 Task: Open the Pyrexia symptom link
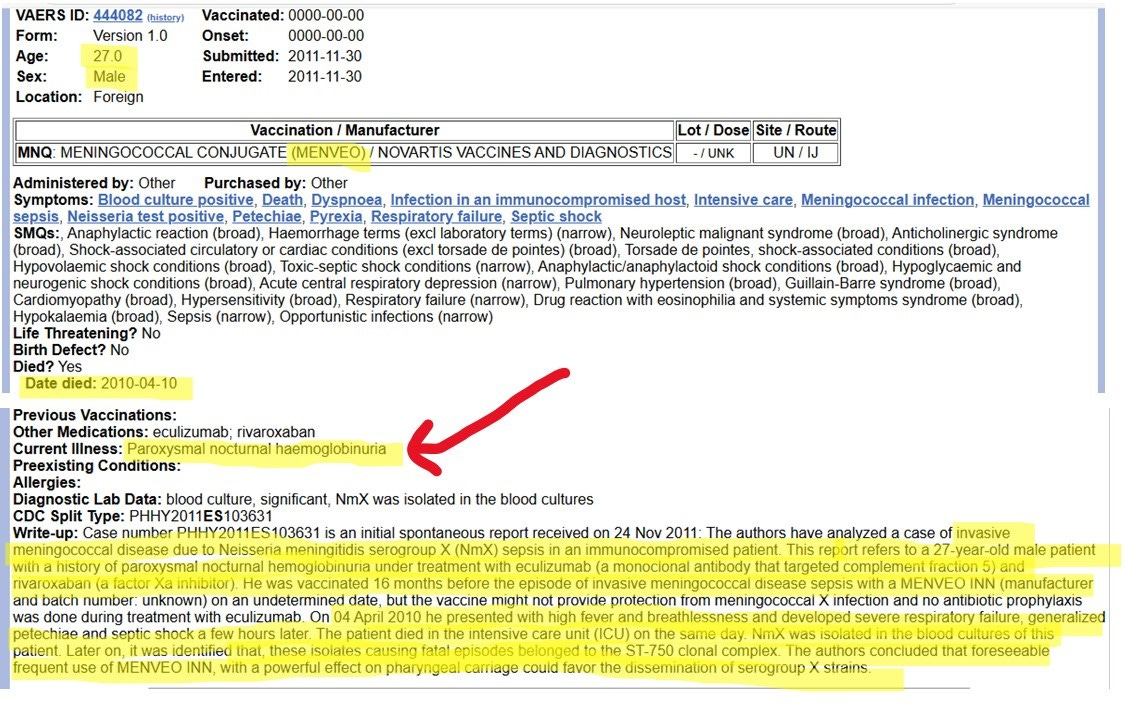click(336, 216)
